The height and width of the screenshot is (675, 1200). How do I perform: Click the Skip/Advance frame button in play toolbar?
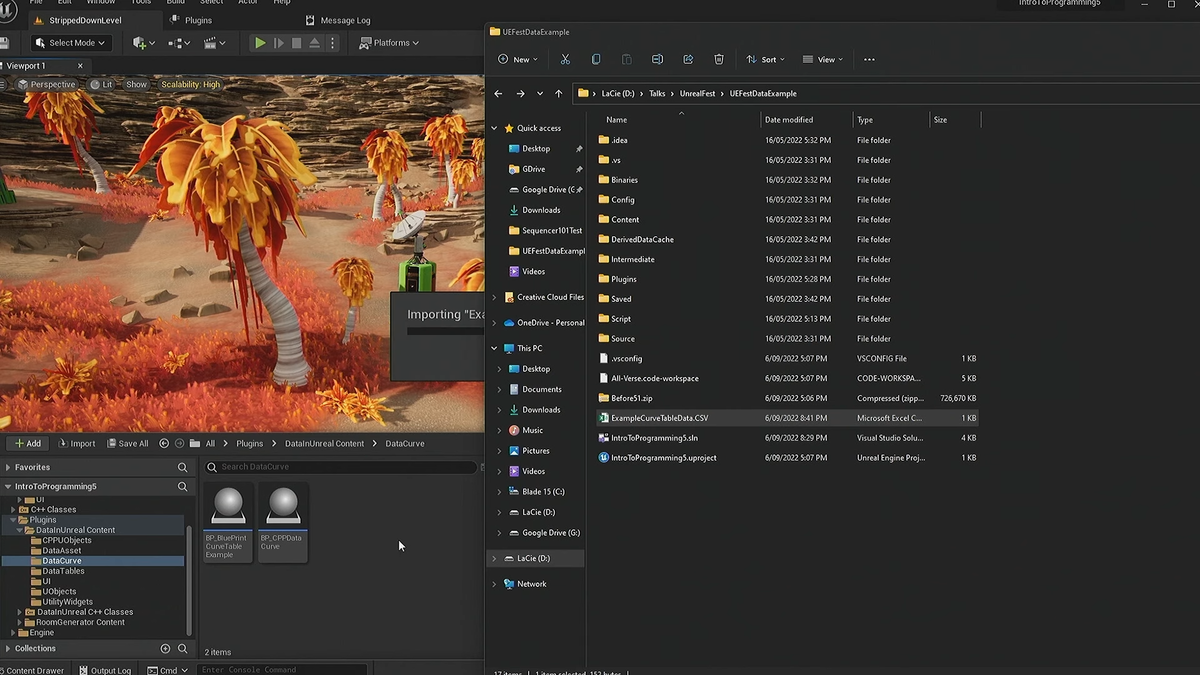click(x=279, y=43)
